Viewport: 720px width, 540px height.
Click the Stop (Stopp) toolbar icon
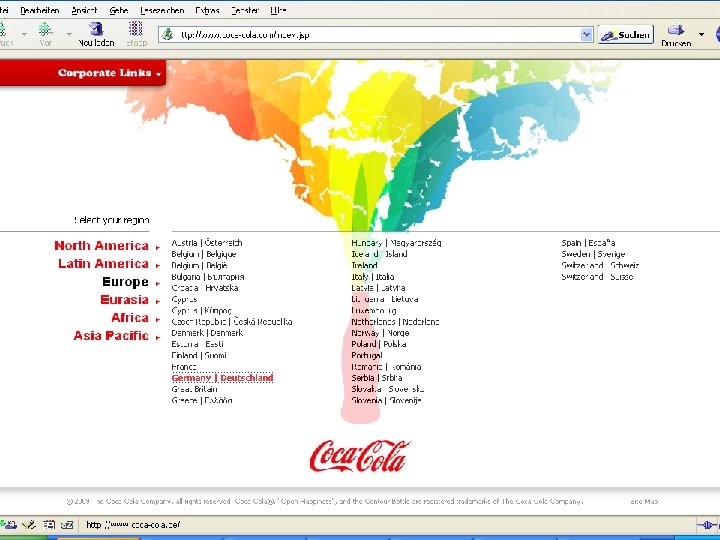[x=136, y=29]
